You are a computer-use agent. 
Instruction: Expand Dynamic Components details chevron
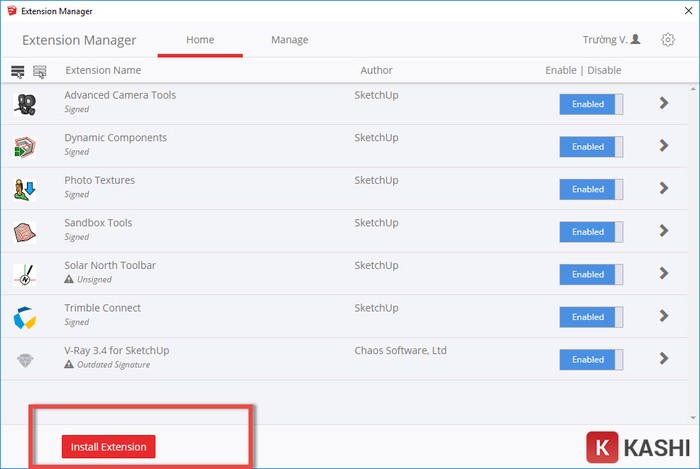click(x=664, y=145)
